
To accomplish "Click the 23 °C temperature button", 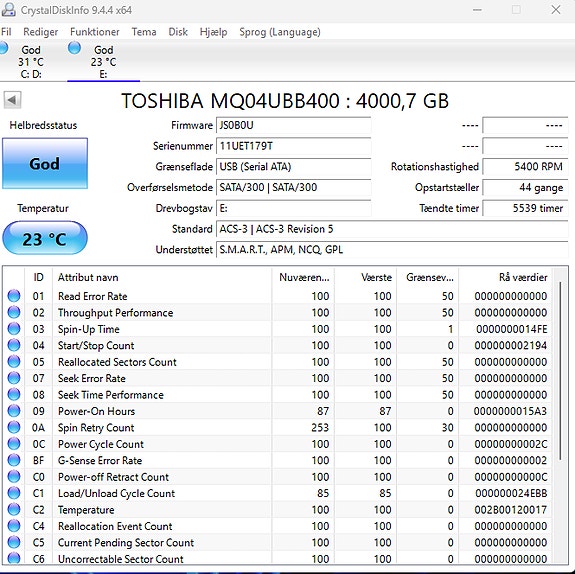I will tap(45, 238).
